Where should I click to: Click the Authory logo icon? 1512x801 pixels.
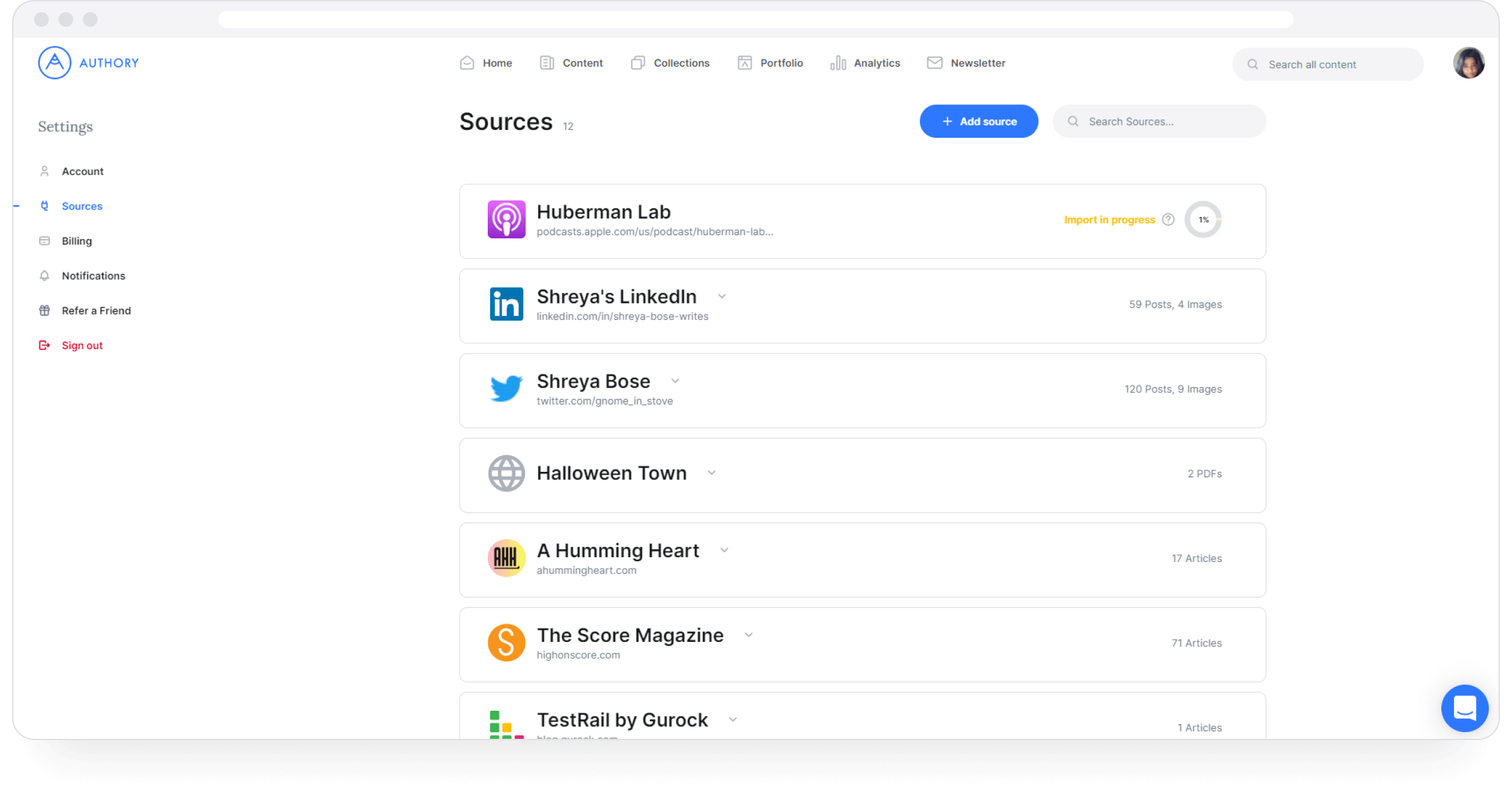click(x=54, y=63)
